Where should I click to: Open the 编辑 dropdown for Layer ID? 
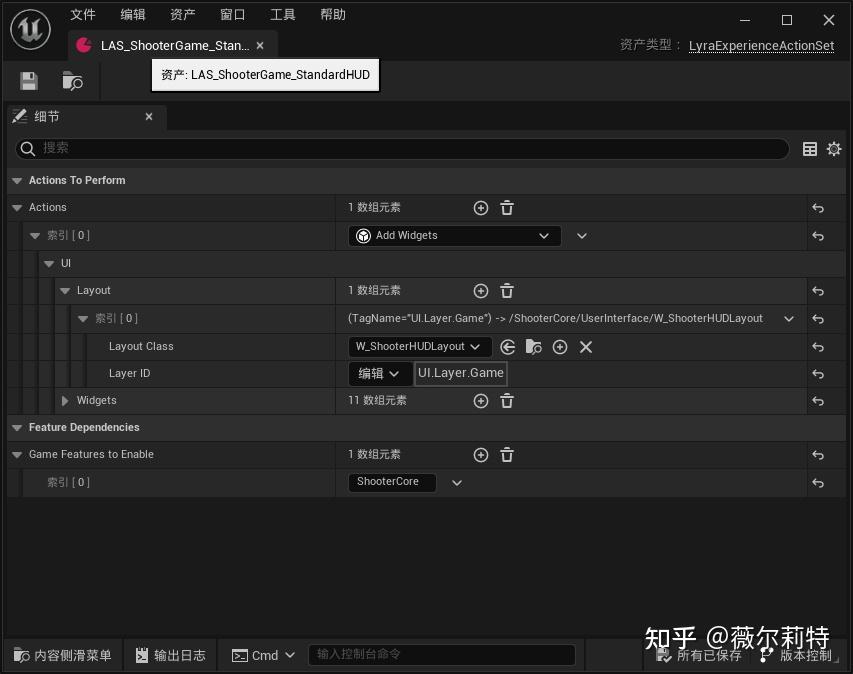point(380,372)
